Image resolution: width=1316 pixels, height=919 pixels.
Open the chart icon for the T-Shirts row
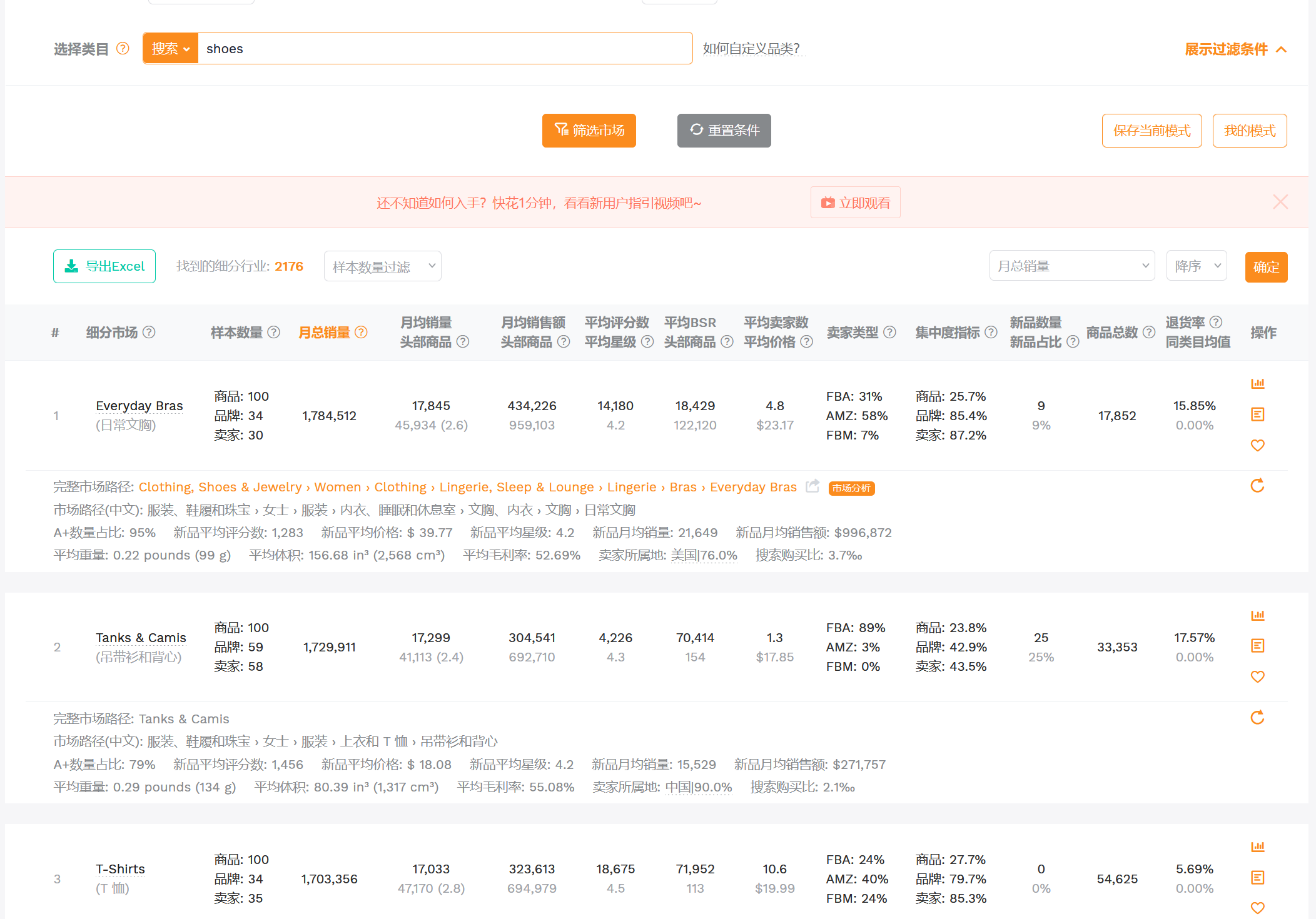[x=1257, y=847]
